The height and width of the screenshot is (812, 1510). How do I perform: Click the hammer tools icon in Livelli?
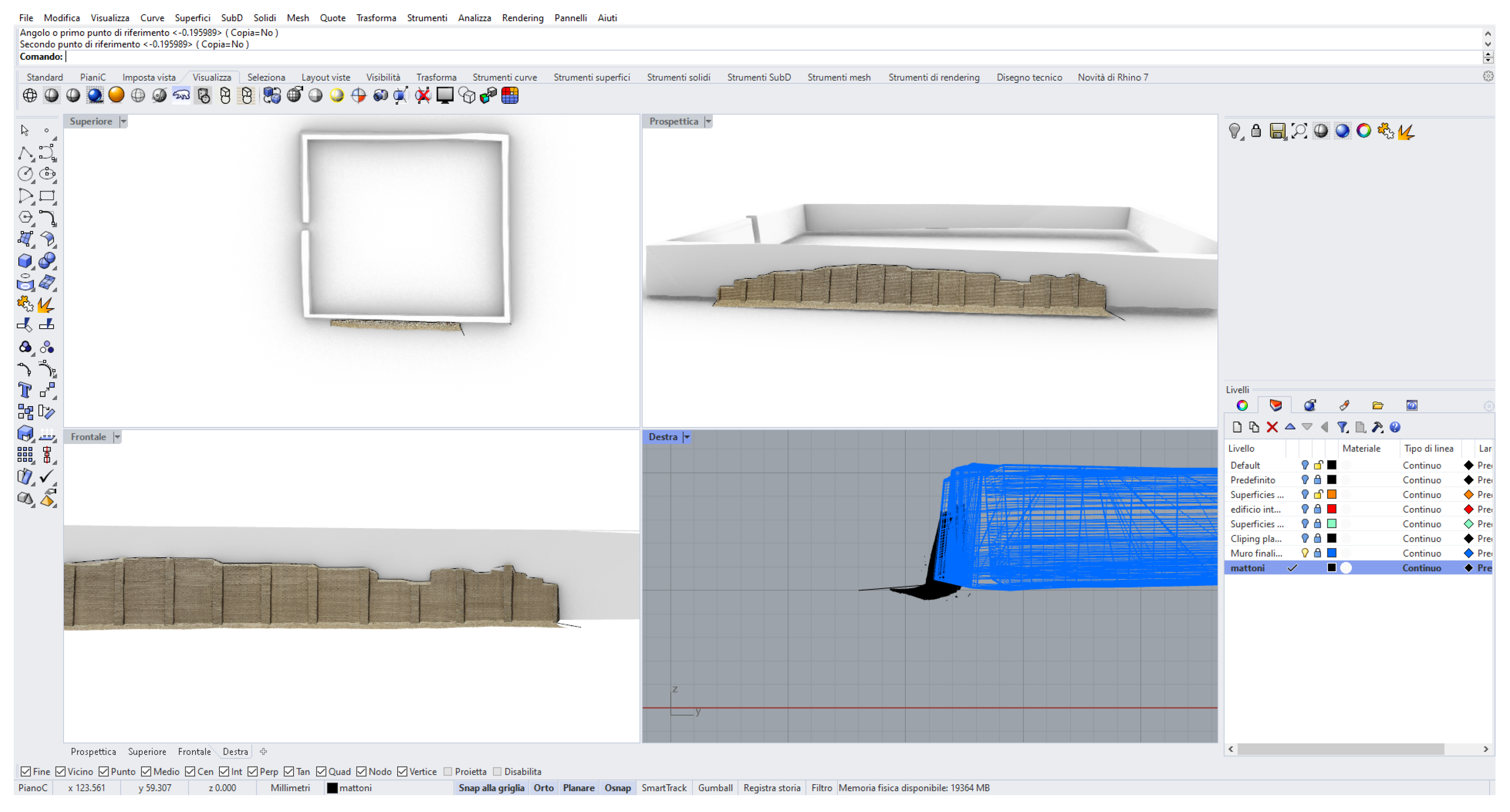(x=1377, y=427)
